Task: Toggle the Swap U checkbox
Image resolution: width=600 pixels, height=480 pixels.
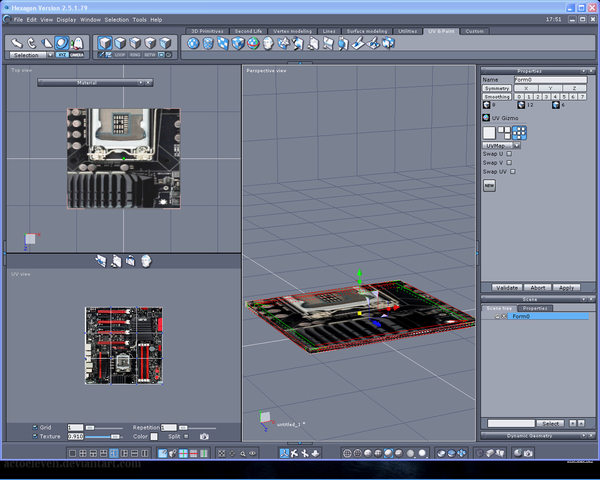Action: click(509, 153)
